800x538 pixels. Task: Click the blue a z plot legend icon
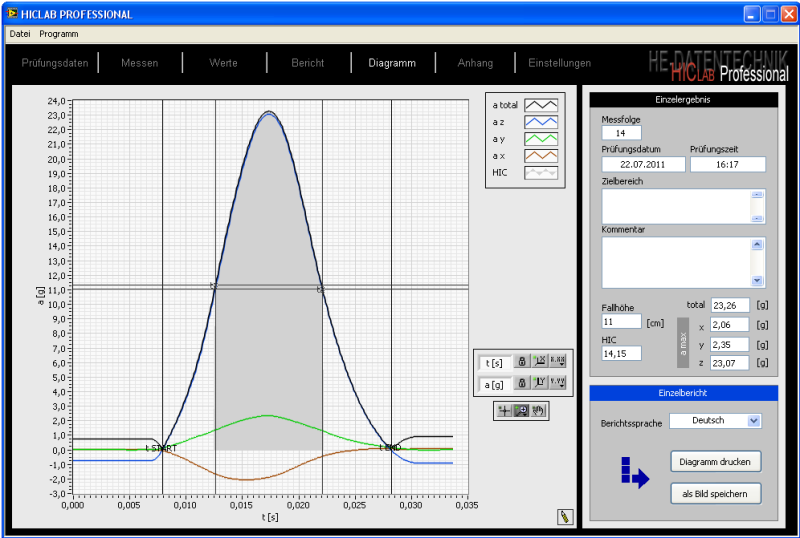(x=541, y=121)
